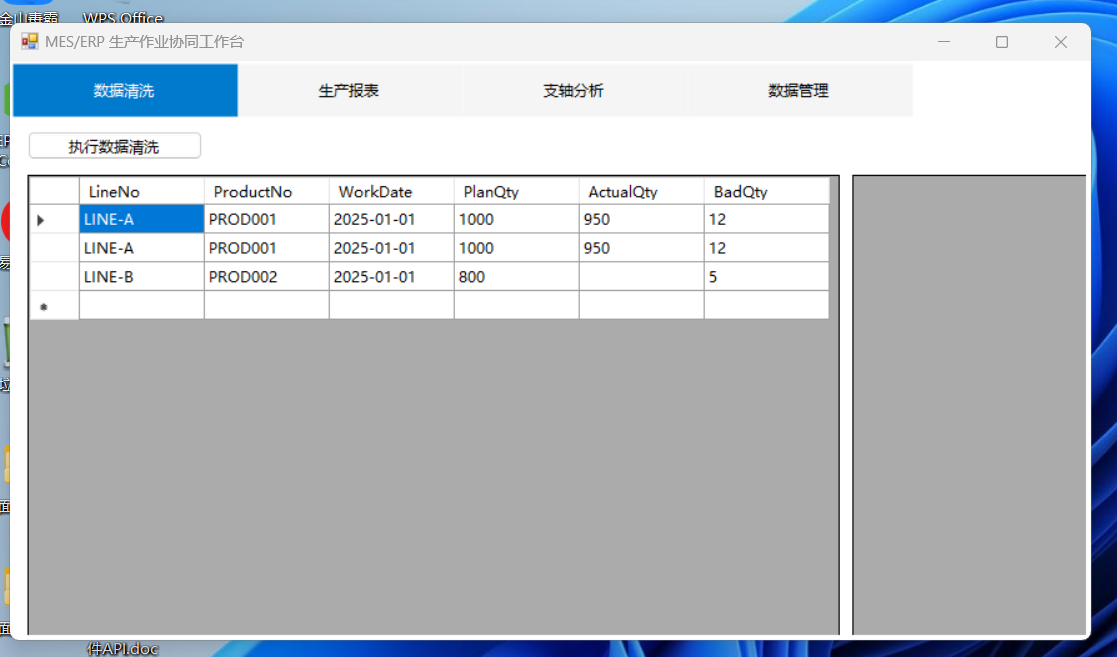The image size is (1117, 657).
Task: Maximize the MES/ERP window
Action: 1002,42
